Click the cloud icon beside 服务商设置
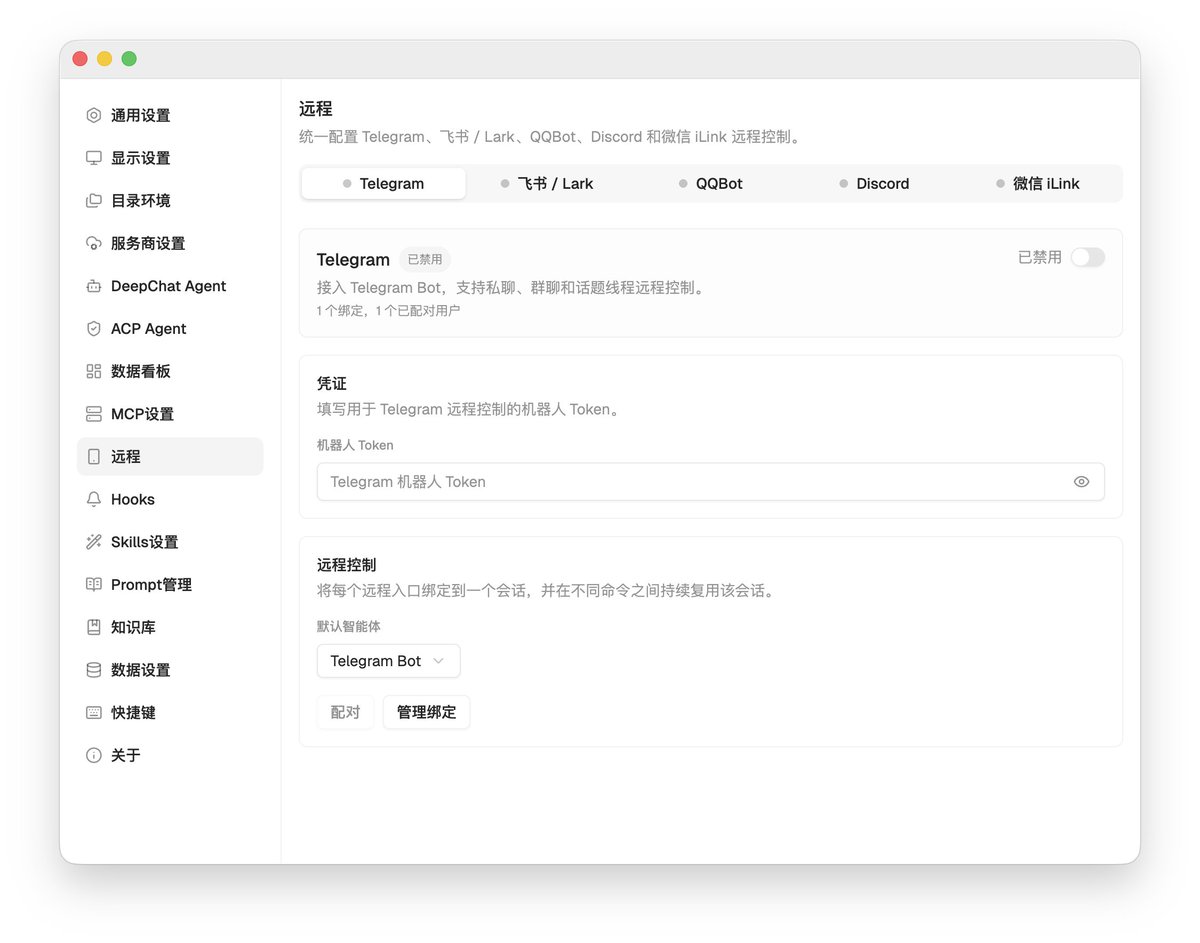Screen dimensions: 1200x943 (94, 243)
